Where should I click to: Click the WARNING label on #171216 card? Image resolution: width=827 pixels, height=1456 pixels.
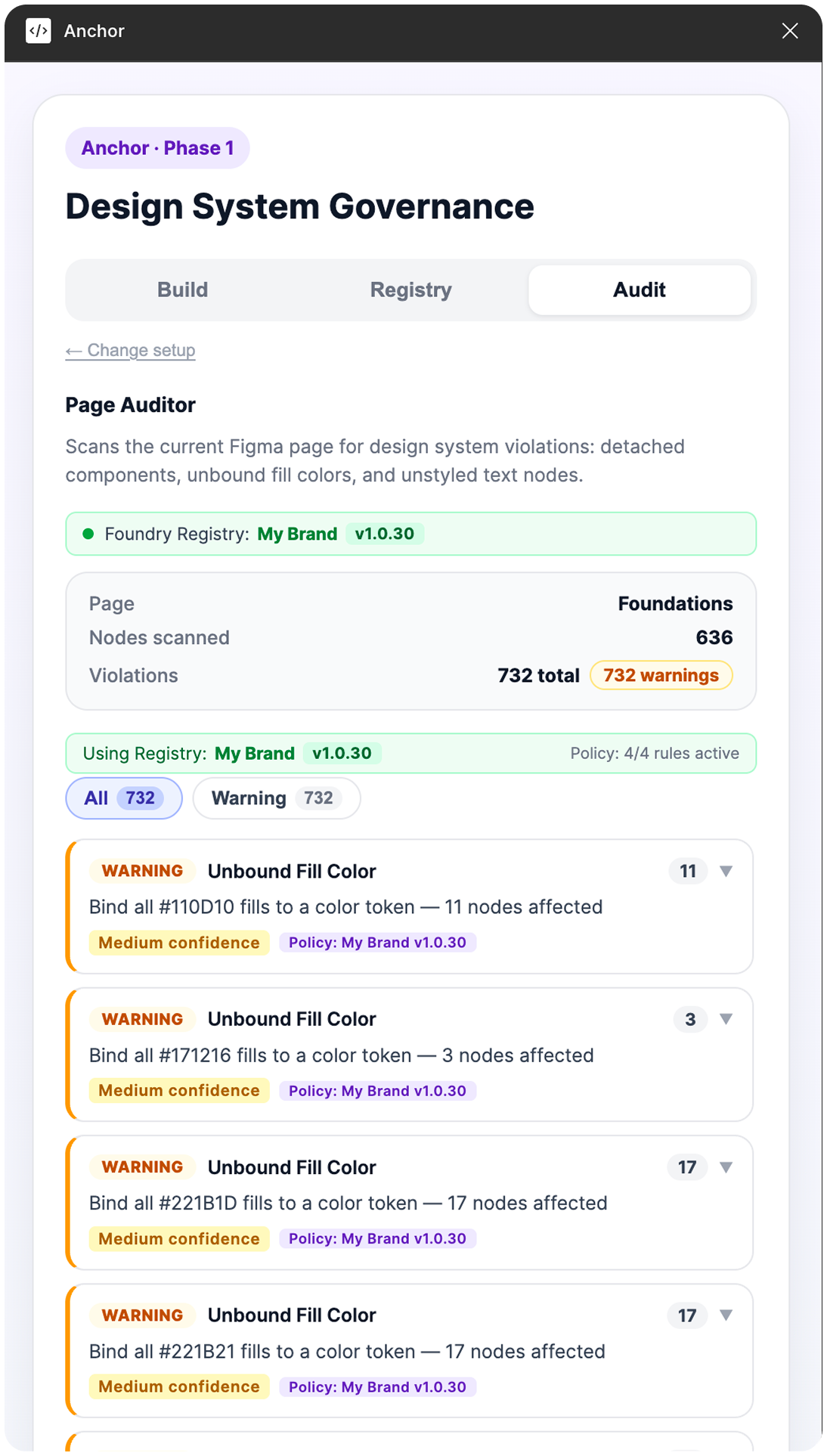click(x=143, y=1020)
